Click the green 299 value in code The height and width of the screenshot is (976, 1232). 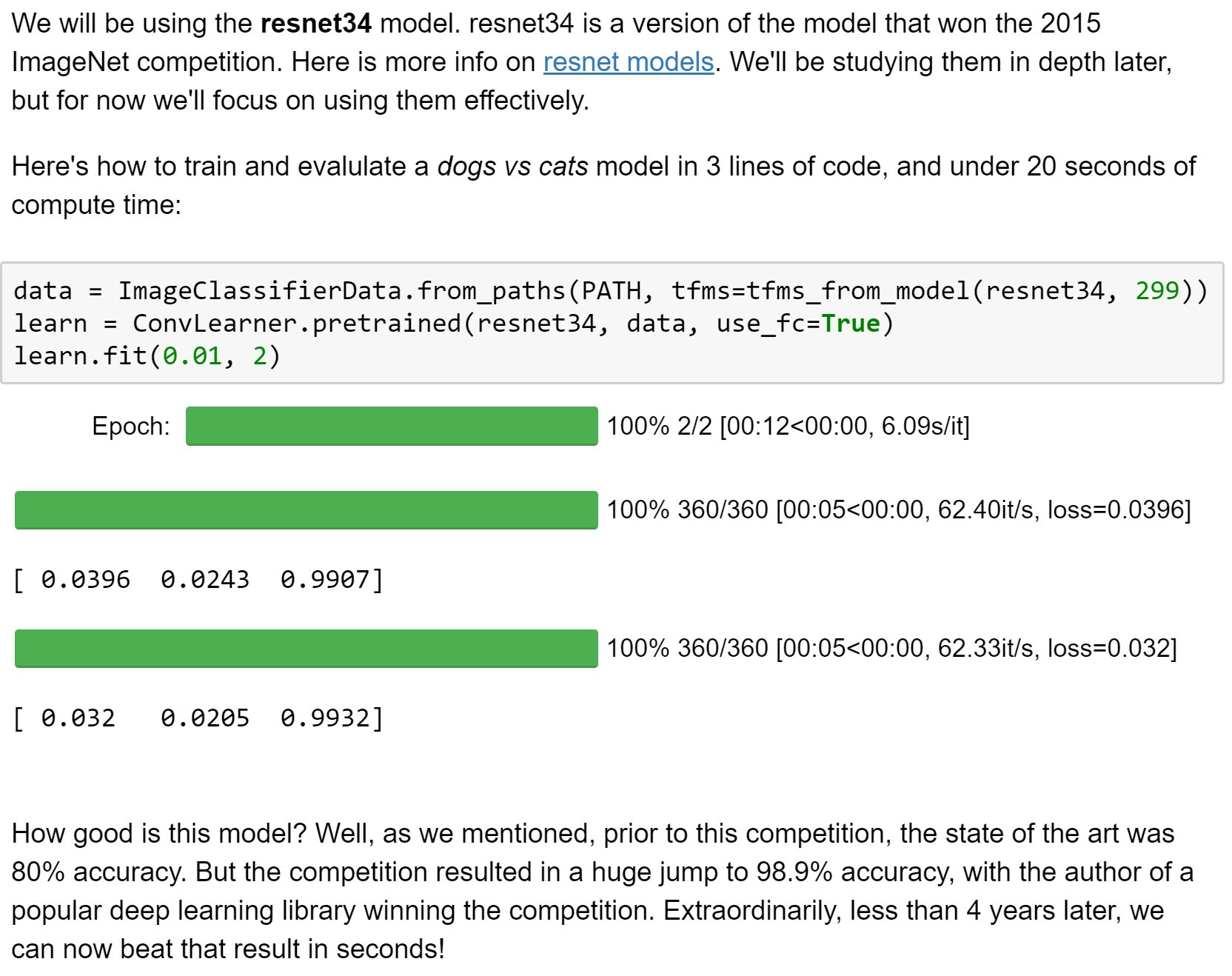[x=1156, y=290]
